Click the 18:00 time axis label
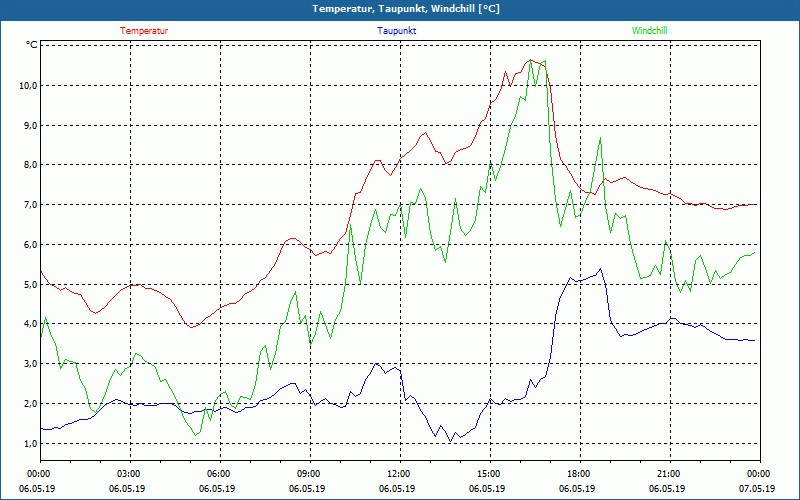 pyautogui.click(x=578, y=474)
